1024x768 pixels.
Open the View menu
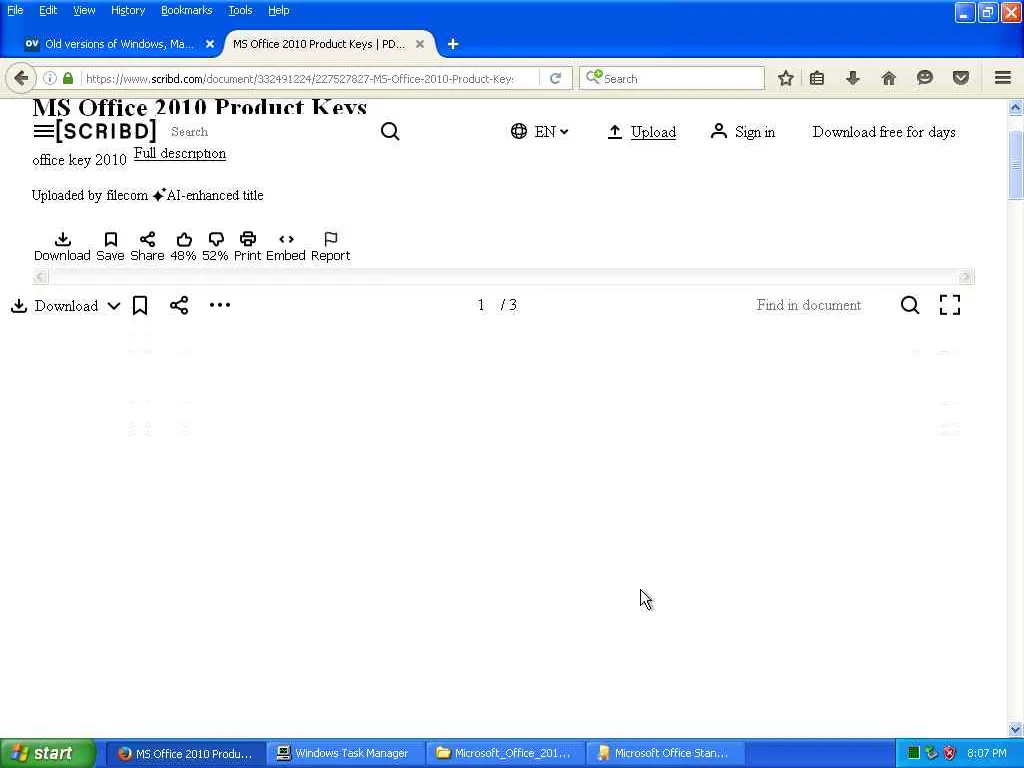(84, 10)
